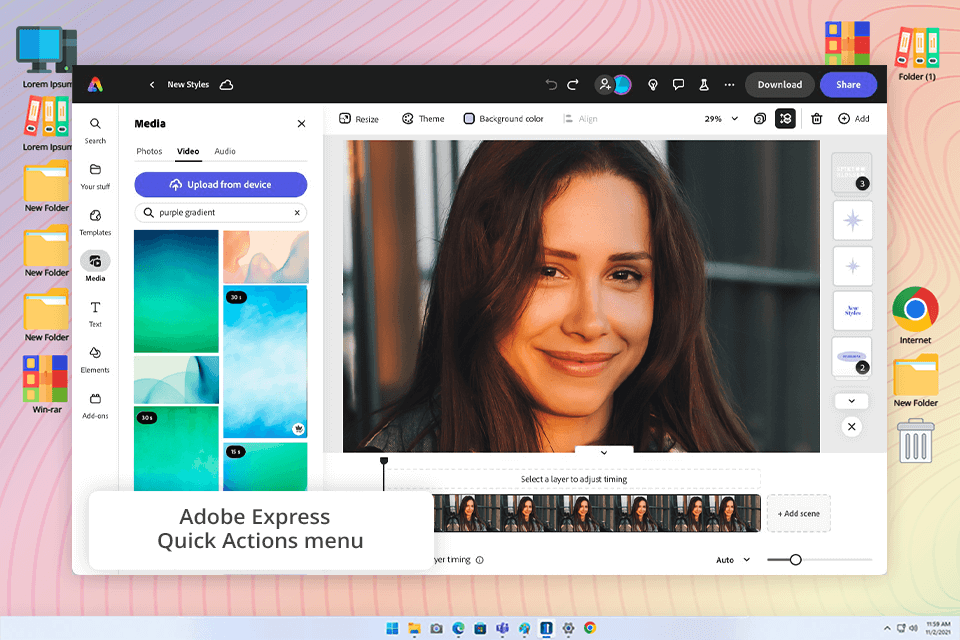Image resolution: width=960 pixels, height=640 pixels.
Task: Open the Add-ons panel
Action: coord(95,405)
